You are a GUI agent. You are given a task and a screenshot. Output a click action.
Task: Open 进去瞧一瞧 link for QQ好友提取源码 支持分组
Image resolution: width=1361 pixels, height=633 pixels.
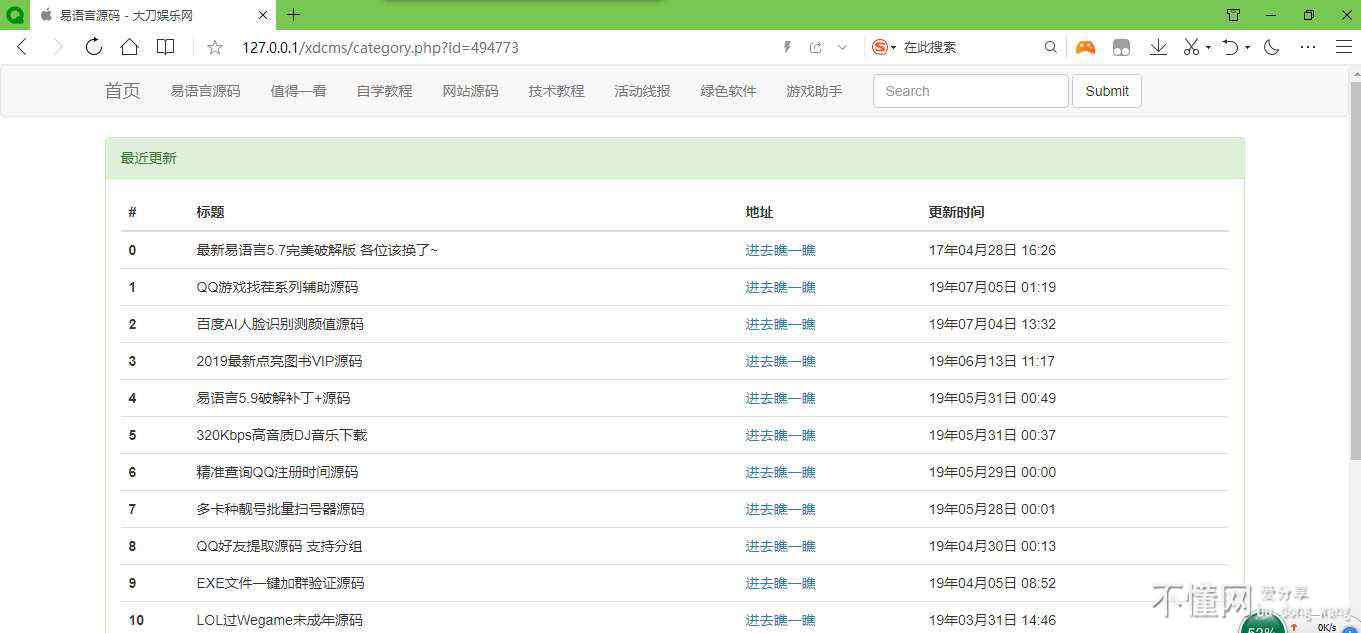780,546
